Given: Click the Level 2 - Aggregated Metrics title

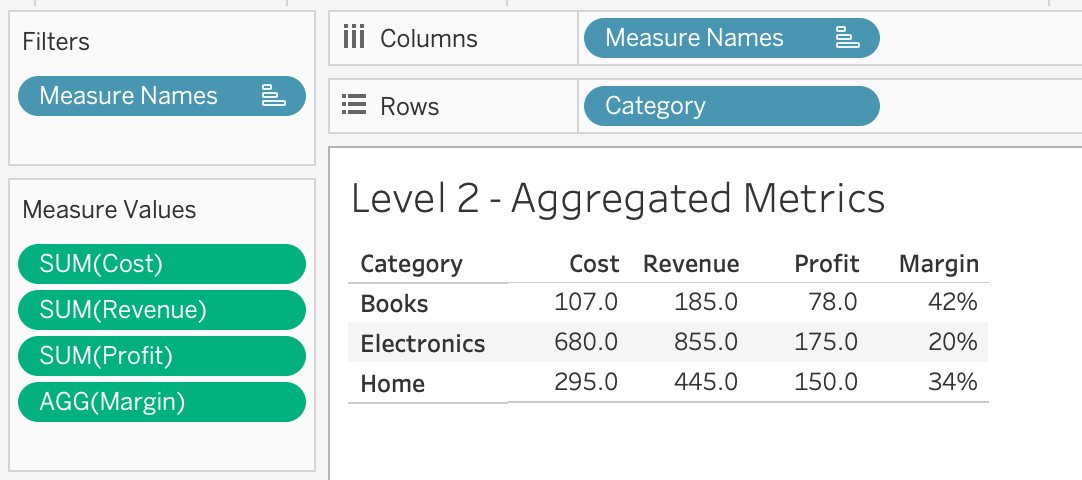Looking at the screenshot, I should (618, 199).
